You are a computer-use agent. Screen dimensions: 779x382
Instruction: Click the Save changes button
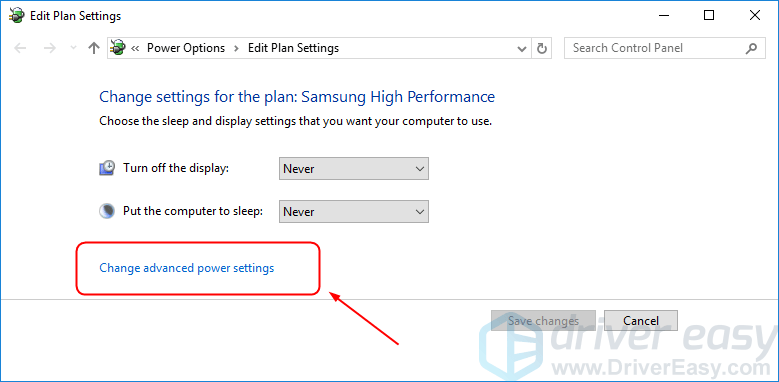click(x=543, y=321)
